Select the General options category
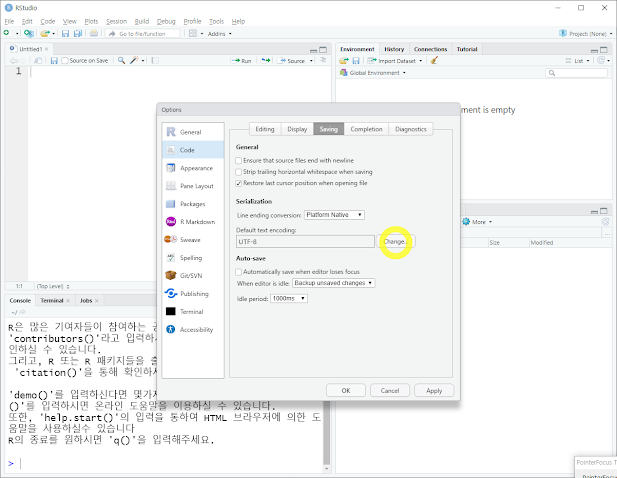The image size is (617, 478). click(193, 132)
